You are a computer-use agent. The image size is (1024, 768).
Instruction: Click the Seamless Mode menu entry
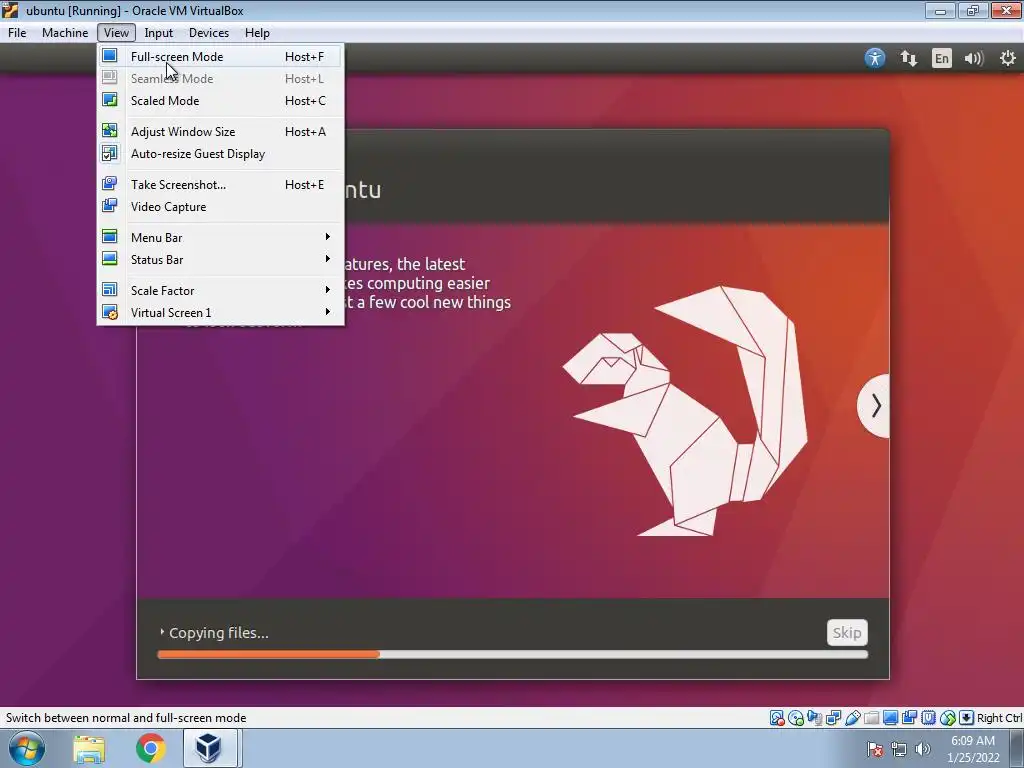220,78
